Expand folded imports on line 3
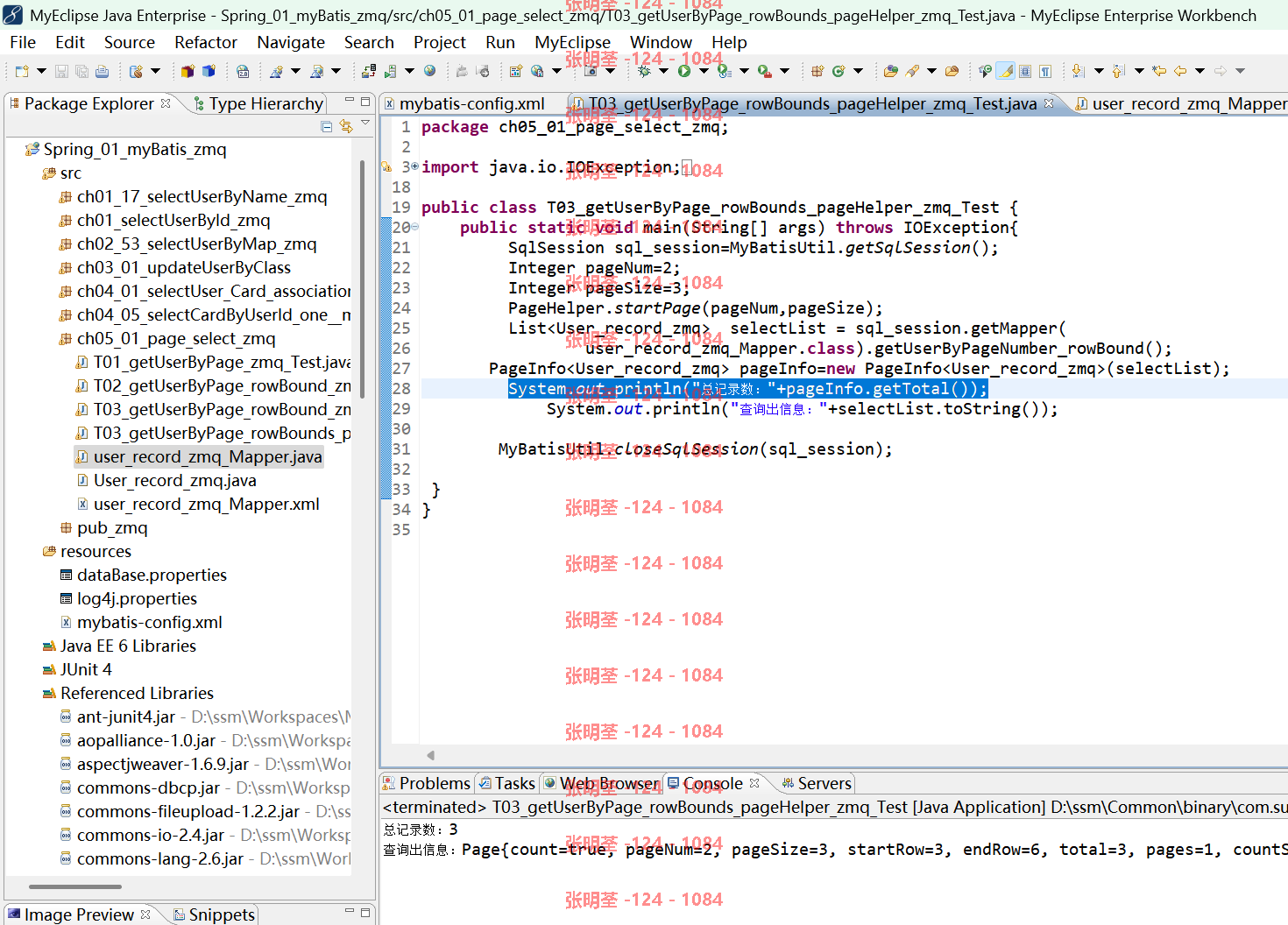This screenshot has height=925, width=1288. [x=414, y=166]
